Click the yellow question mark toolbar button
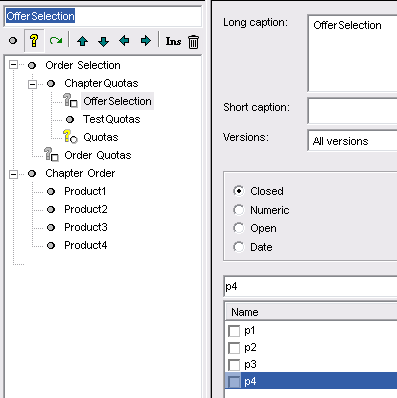Screen dimensions: 397x398 pos(34,41)
